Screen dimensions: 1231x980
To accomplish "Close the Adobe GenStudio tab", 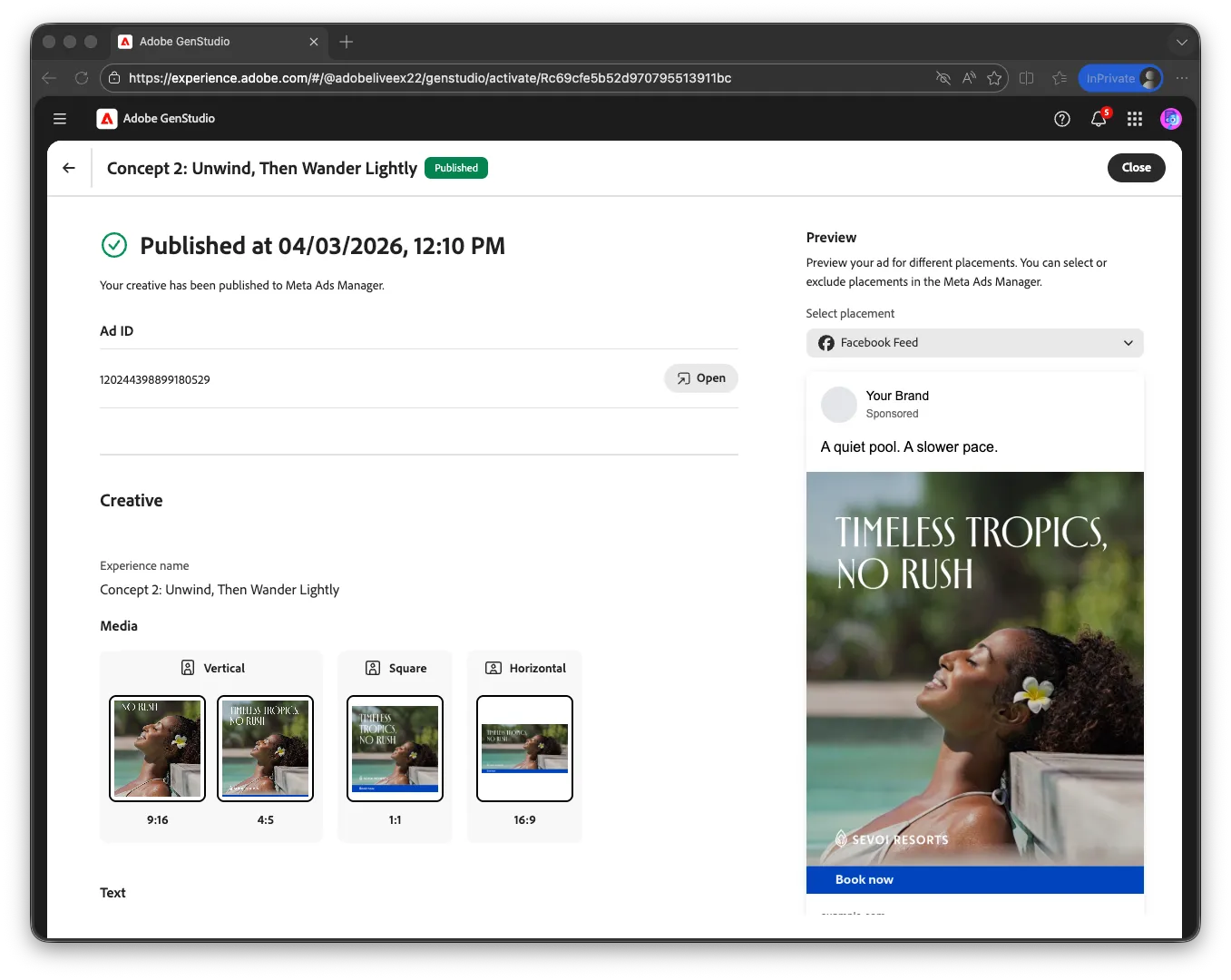I will (x=314, y=42).
